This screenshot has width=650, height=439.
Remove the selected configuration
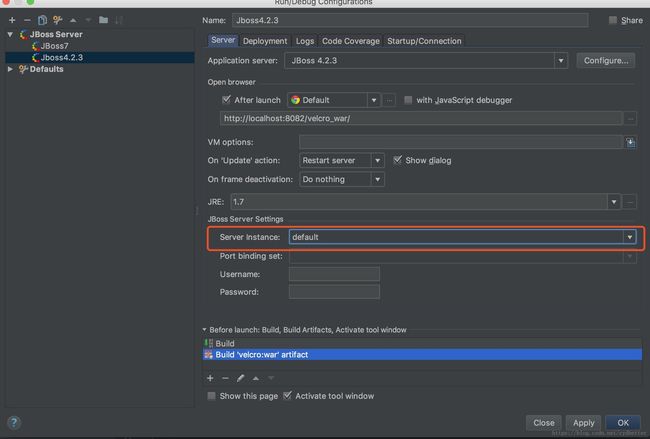[x=27, y=20]
